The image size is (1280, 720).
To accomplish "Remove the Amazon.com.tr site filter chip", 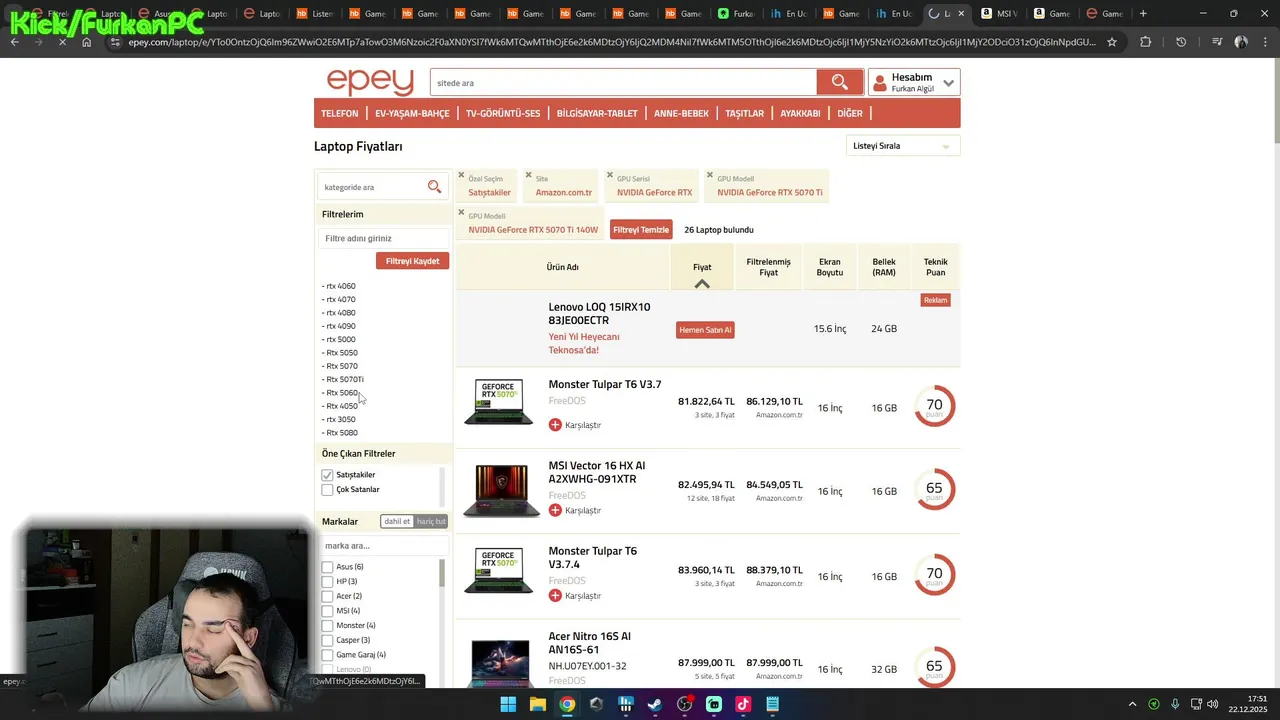I will tap(527, 175).
